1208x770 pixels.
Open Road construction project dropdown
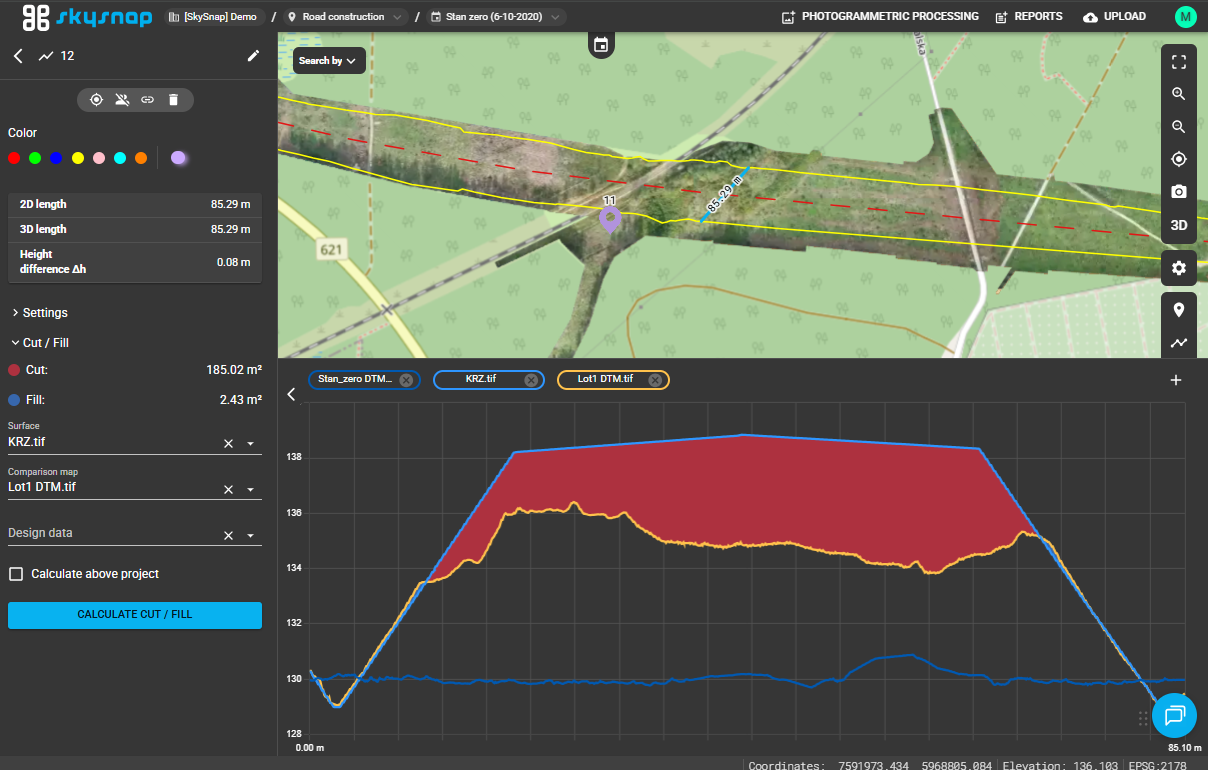pyautogui.click(x=345, y=17)
